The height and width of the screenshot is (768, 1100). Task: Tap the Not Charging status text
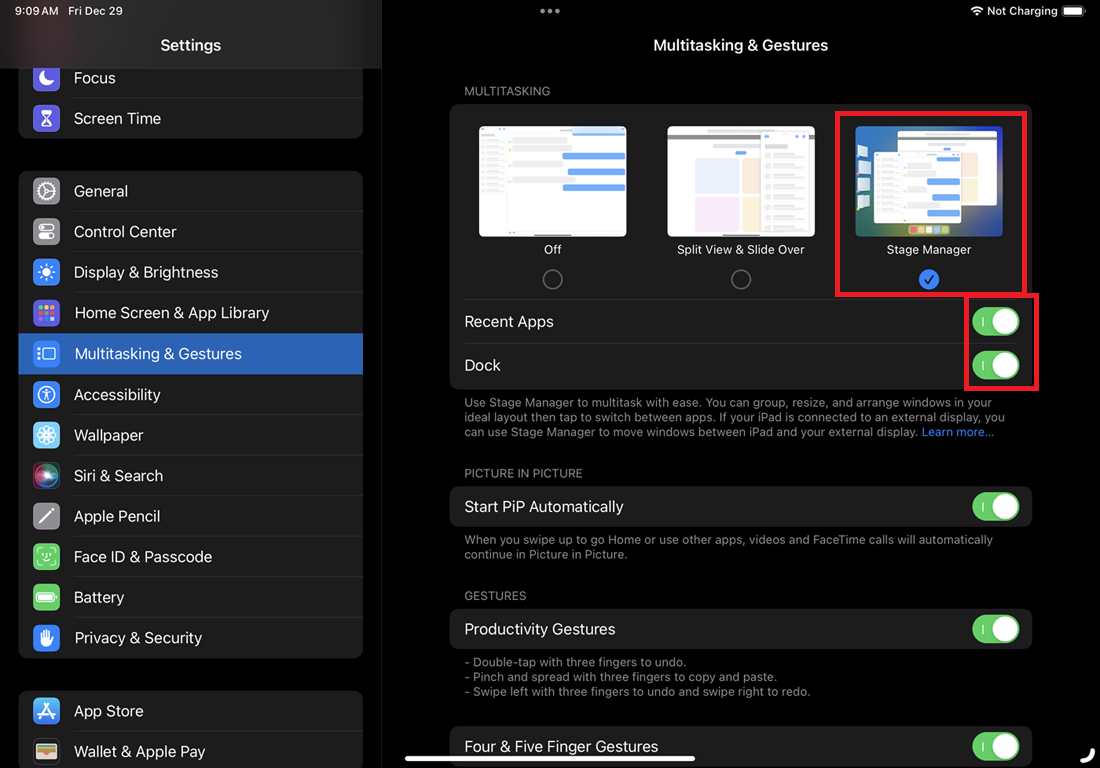1022,11
